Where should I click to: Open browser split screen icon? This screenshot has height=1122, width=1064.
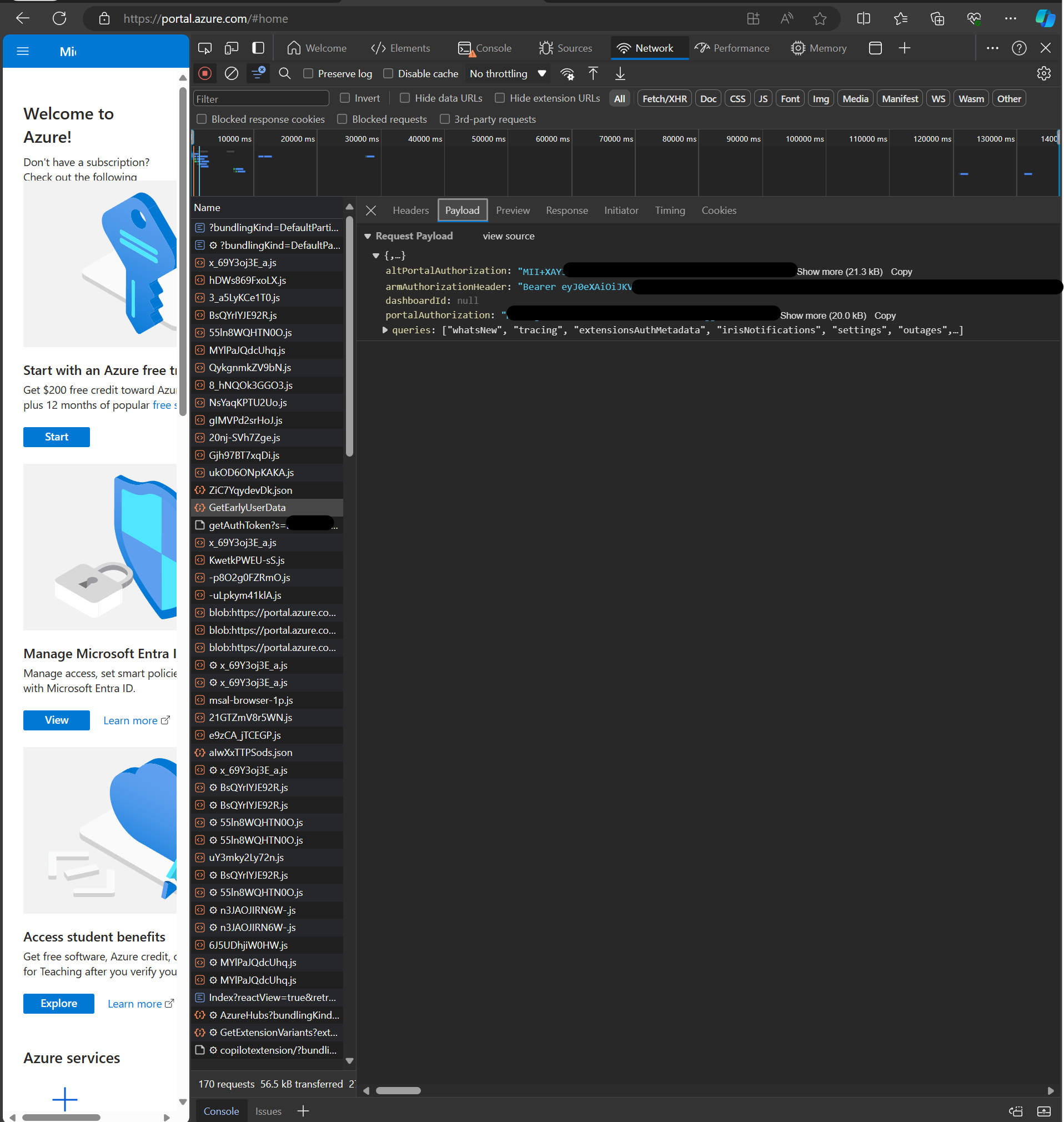click(863, 19)
